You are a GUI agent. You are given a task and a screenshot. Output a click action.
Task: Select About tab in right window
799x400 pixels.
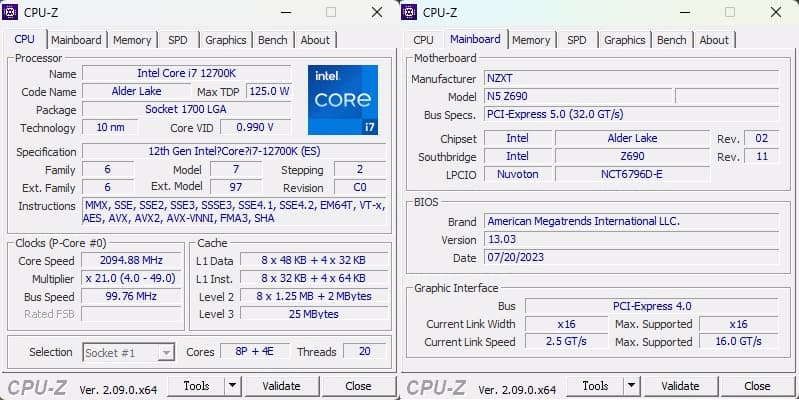[714, 40]
